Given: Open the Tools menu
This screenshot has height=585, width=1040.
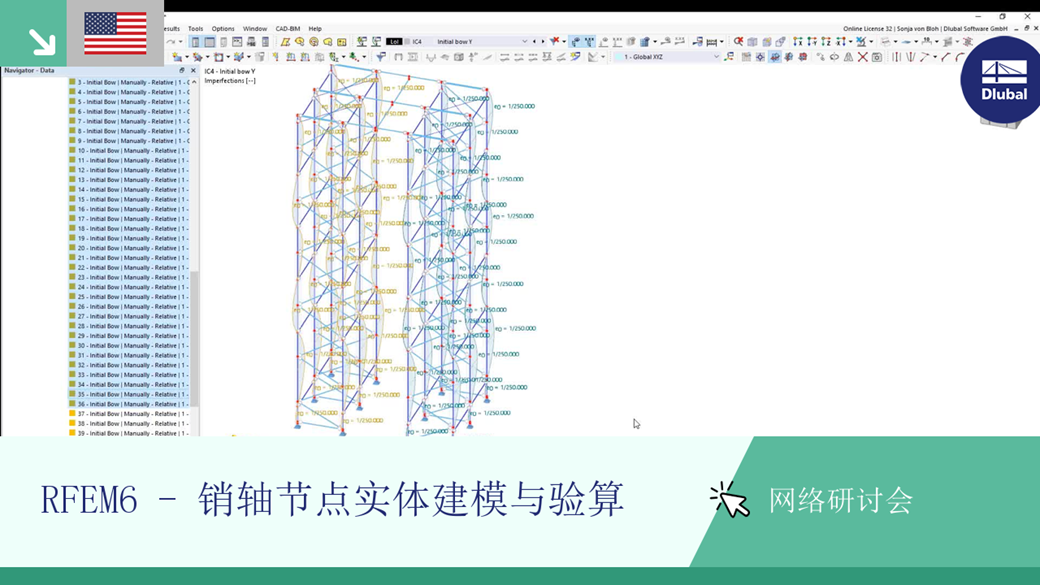Looking at the screenshot, I should [196, 29].
